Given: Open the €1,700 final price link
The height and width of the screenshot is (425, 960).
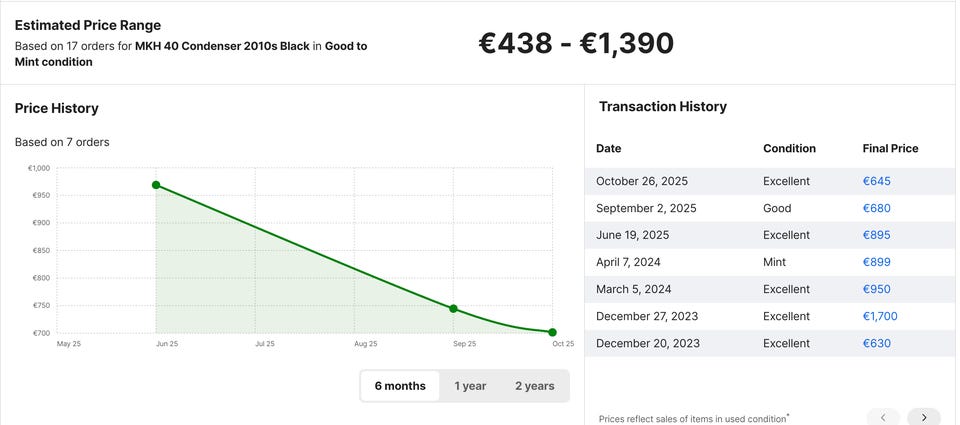Looking at the screenshot, I should click(x=880, y=316).
